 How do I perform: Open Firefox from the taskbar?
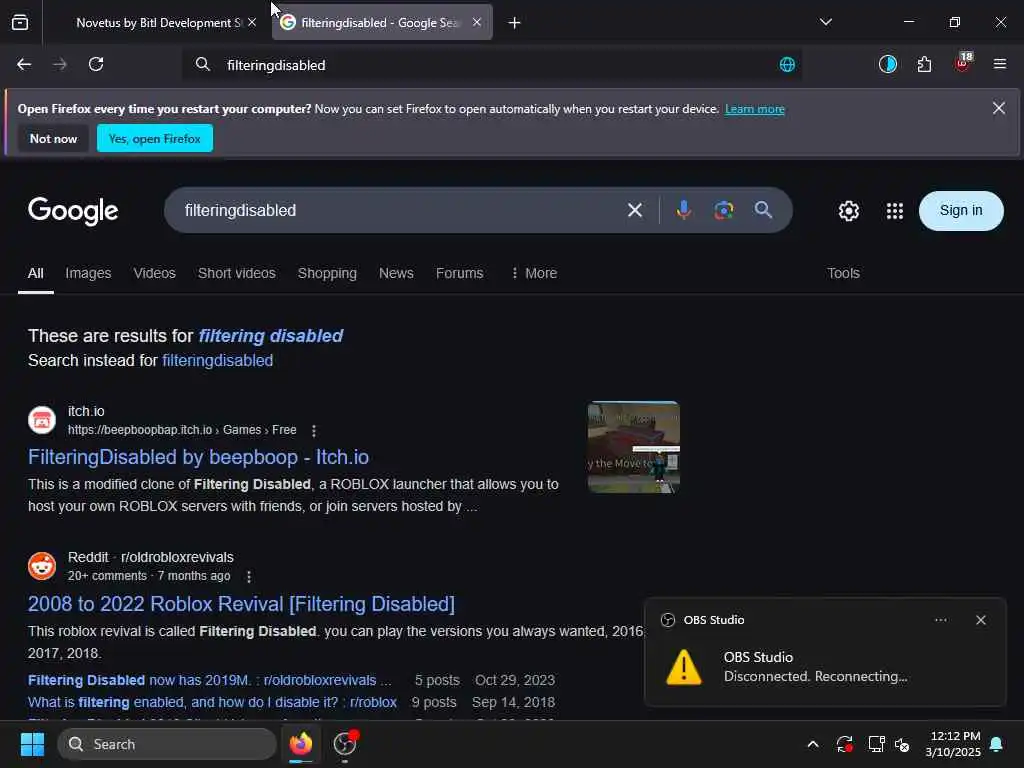point(301,744)
